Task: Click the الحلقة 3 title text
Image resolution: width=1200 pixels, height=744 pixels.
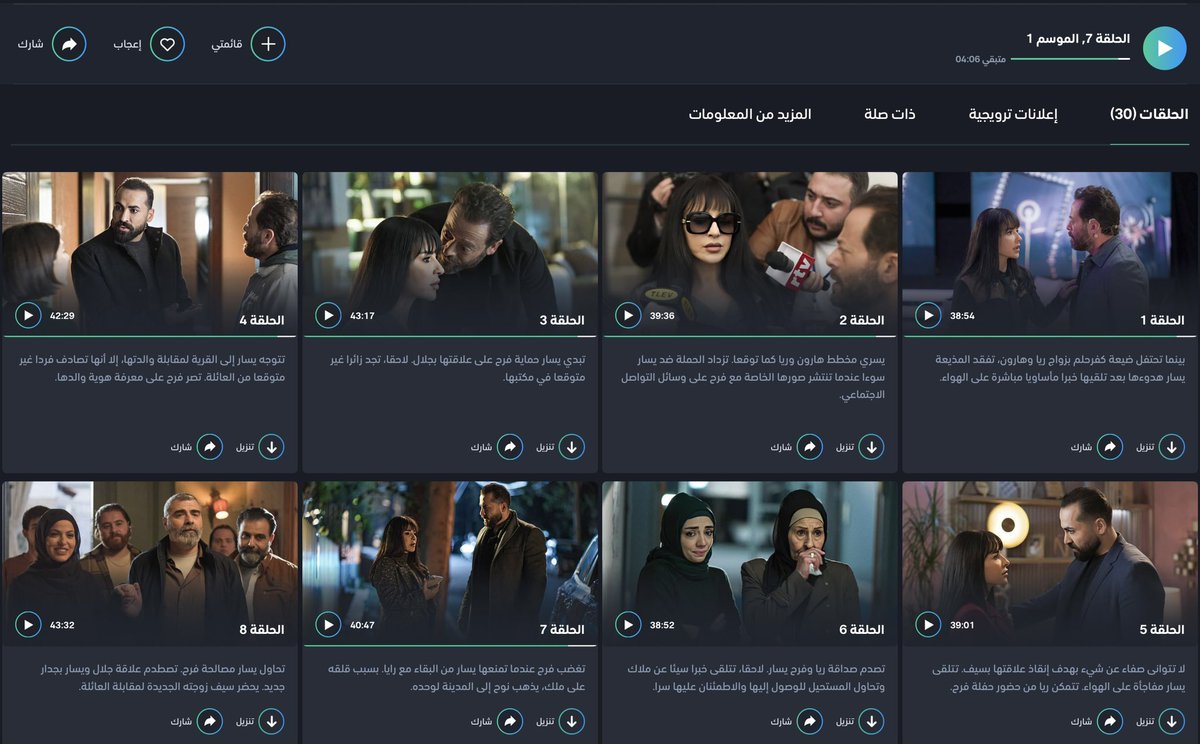Action: point(562,320)
